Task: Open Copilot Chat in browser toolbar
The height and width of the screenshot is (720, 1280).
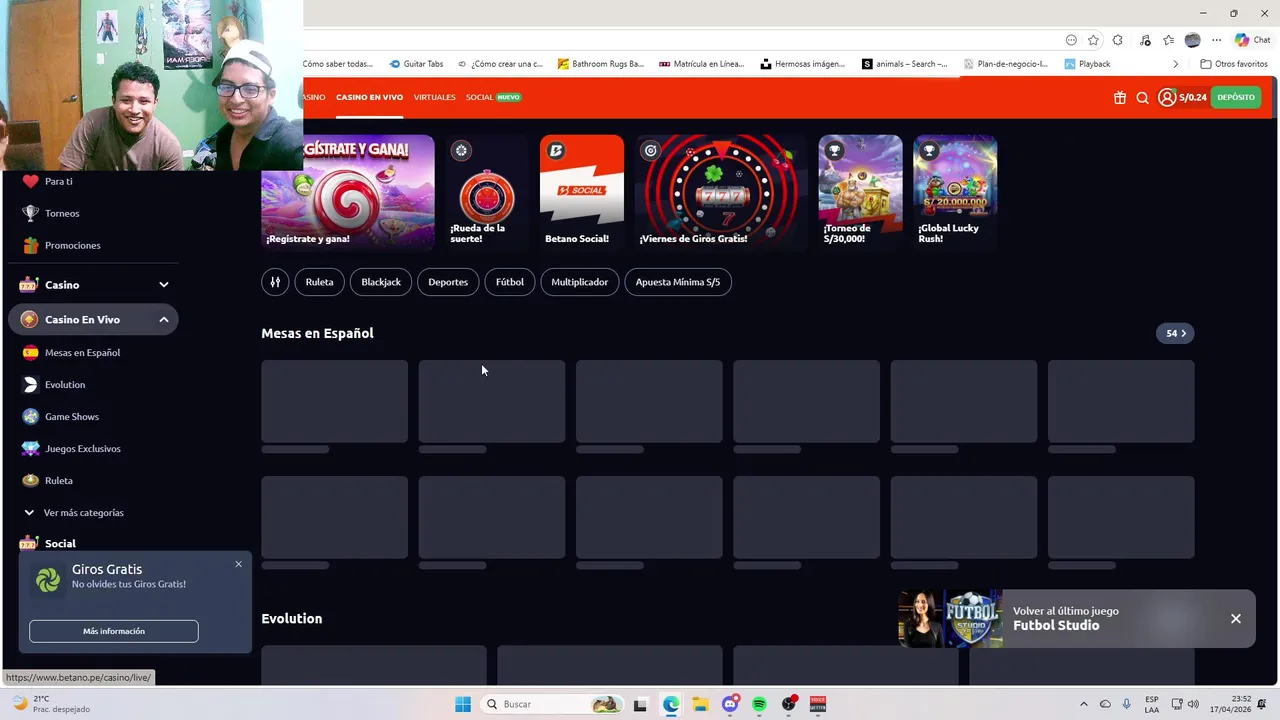Action: [1252, 40]
